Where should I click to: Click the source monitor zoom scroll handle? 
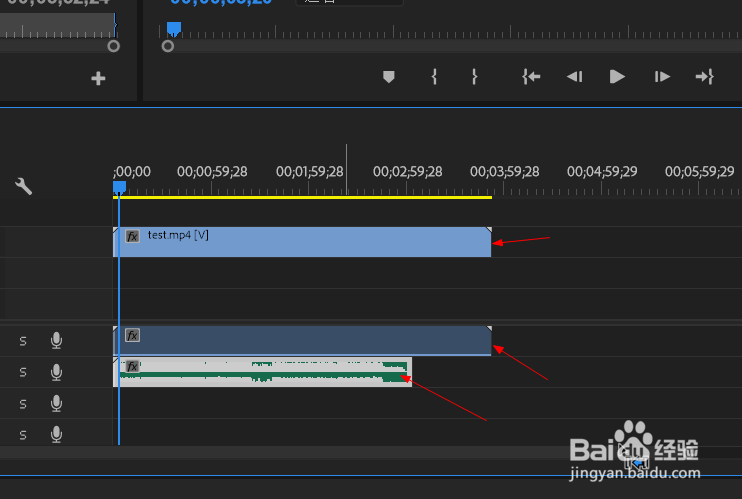[x=114, y=46]
